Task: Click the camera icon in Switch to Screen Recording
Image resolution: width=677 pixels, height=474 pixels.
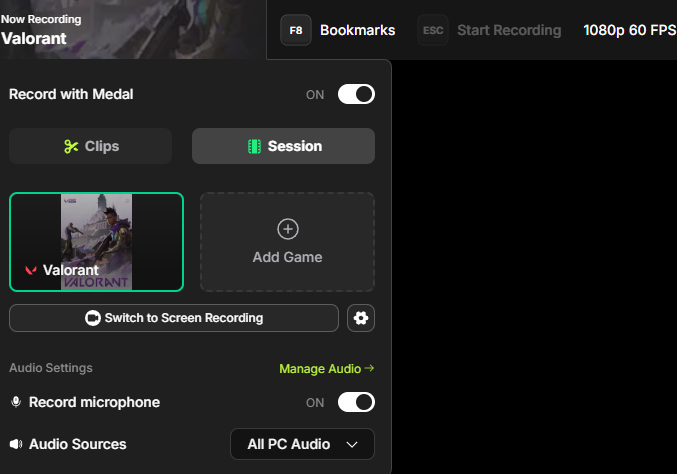Action: [92, 318]
